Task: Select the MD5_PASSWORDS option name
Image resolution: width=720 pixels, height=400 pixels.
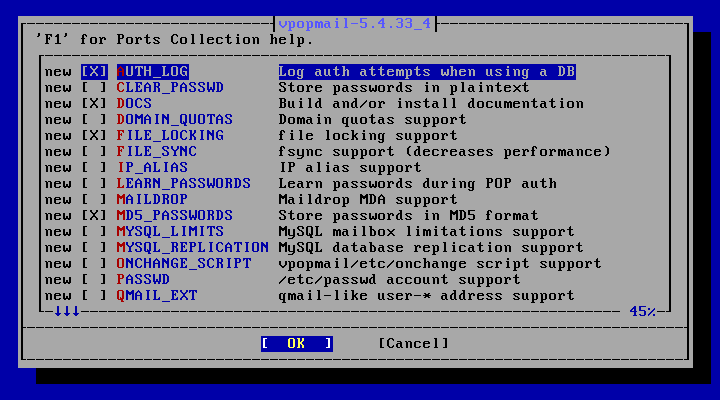Action: (x=175, y=216)
